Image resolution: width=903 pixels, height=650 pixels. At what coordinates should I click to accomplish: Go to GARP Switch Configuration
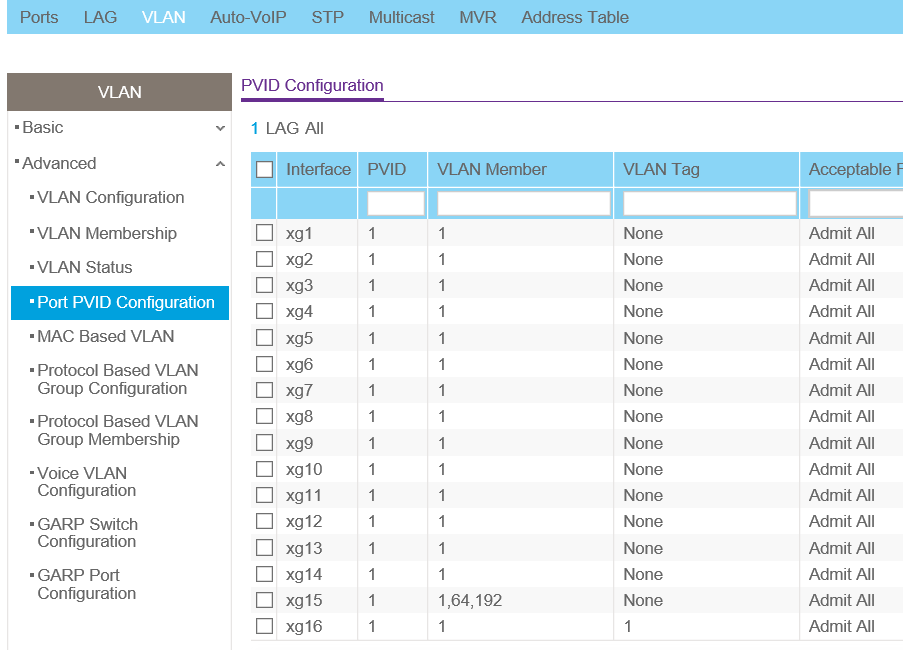pos(88,532)
